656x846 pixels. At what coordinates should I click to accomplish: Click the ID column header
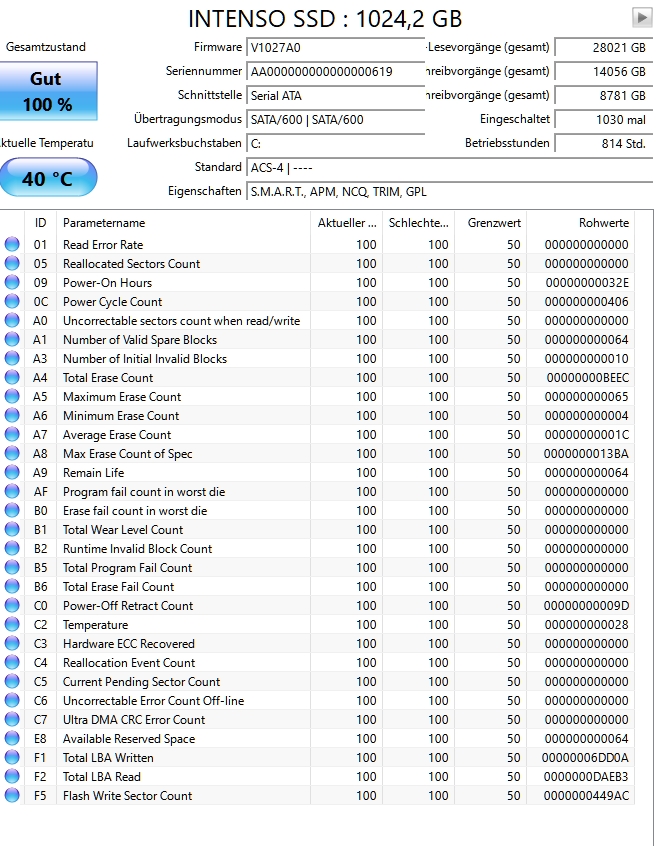[x=40, y=223]
